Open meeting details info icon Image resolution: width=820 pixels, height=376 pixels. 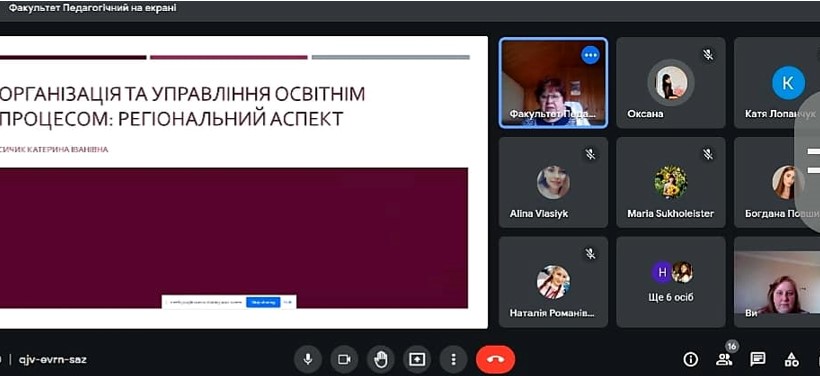pos(691,359)
